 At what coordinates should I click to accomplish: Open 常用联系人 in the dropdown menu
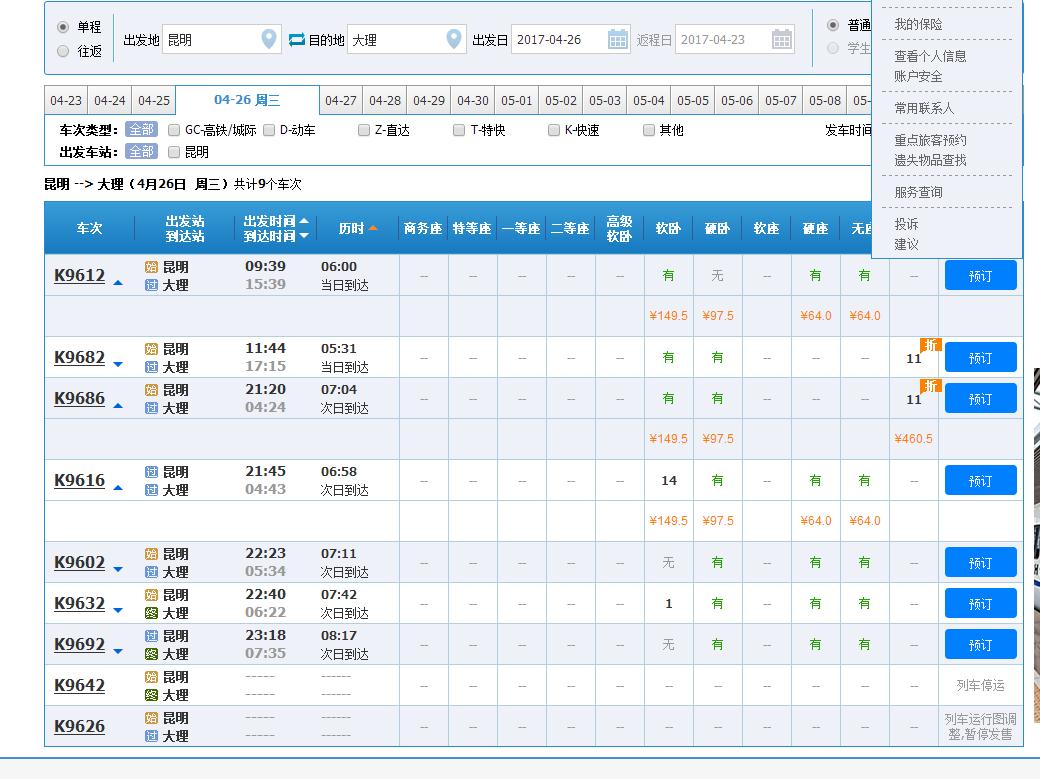tap(924, 108)
